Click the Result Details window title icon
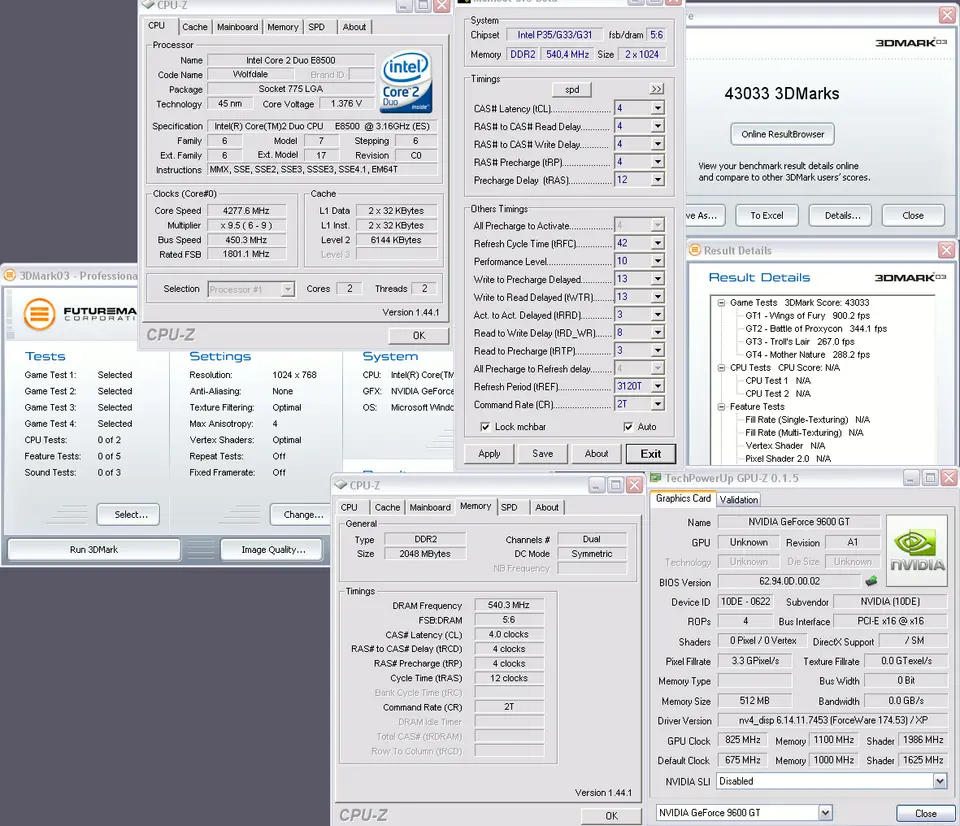Screen dimensions: 960x826 [x=696, y=250]
